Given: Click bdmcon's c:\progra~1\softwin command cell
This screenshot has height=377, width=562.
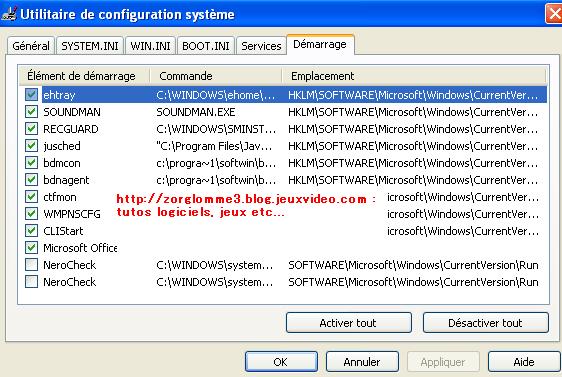Looking at the screenshot, I should point(216,163).
